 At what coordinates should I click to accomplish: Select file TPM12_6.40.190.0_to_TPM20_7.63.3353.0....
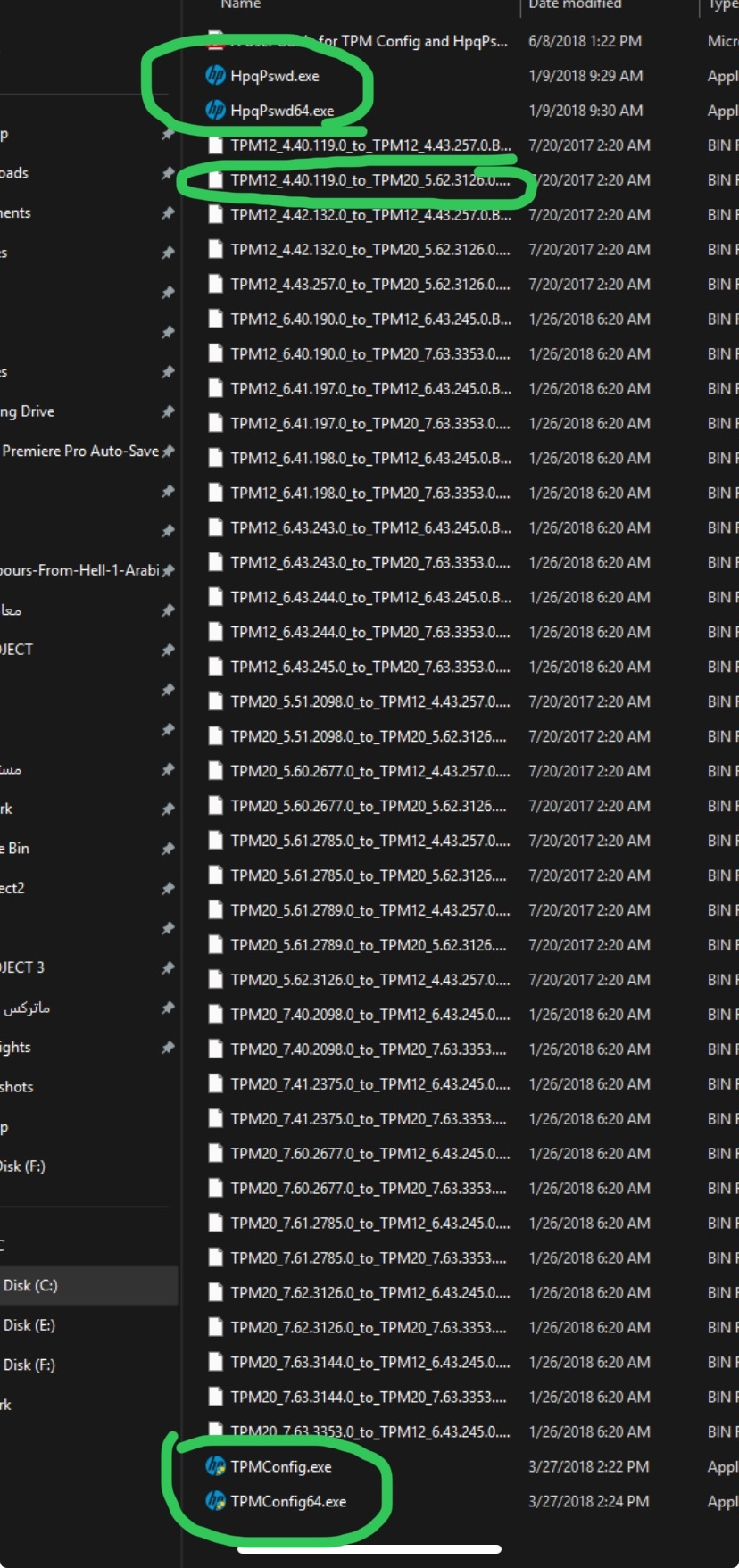(370, 353)
